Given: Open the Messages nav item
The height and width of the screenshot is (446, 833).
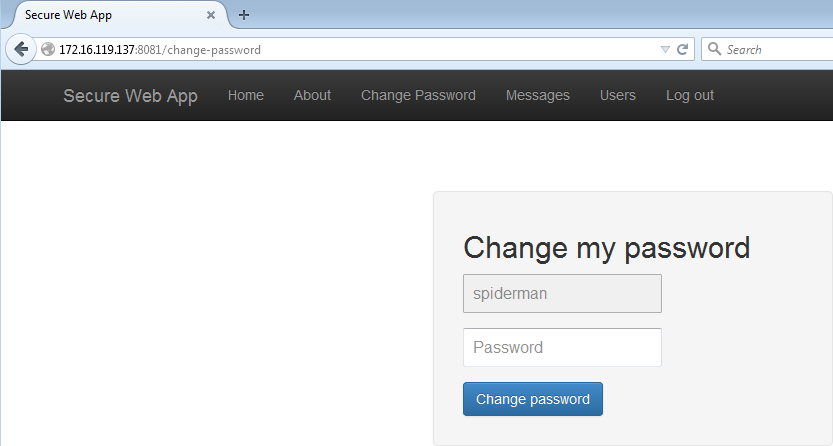Looking at the screenshot, I should [538, 96].
